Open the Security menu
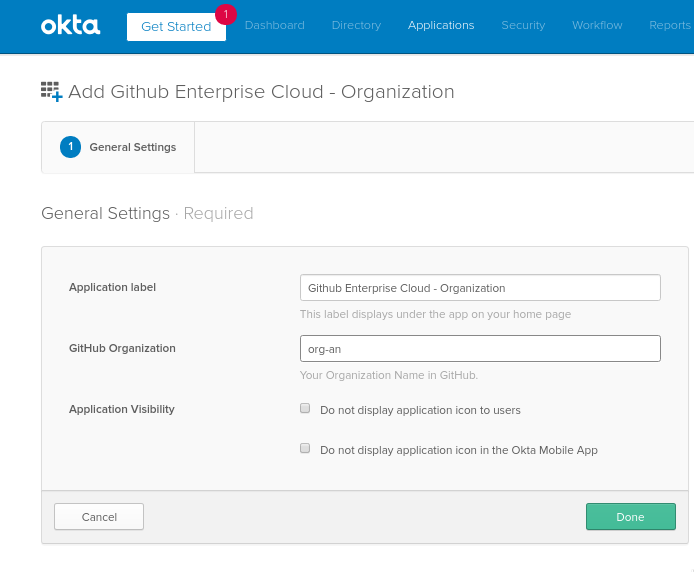This screenshot has width=694, height=572. click(523, 25)
